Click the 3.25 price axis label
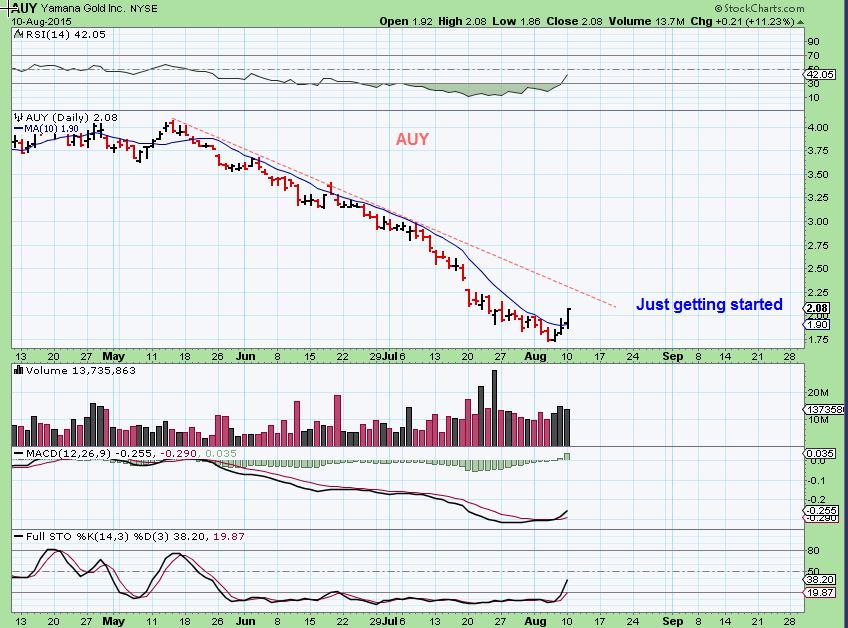The height and width of the screenshot is (628, 848). tap(818, 197)
